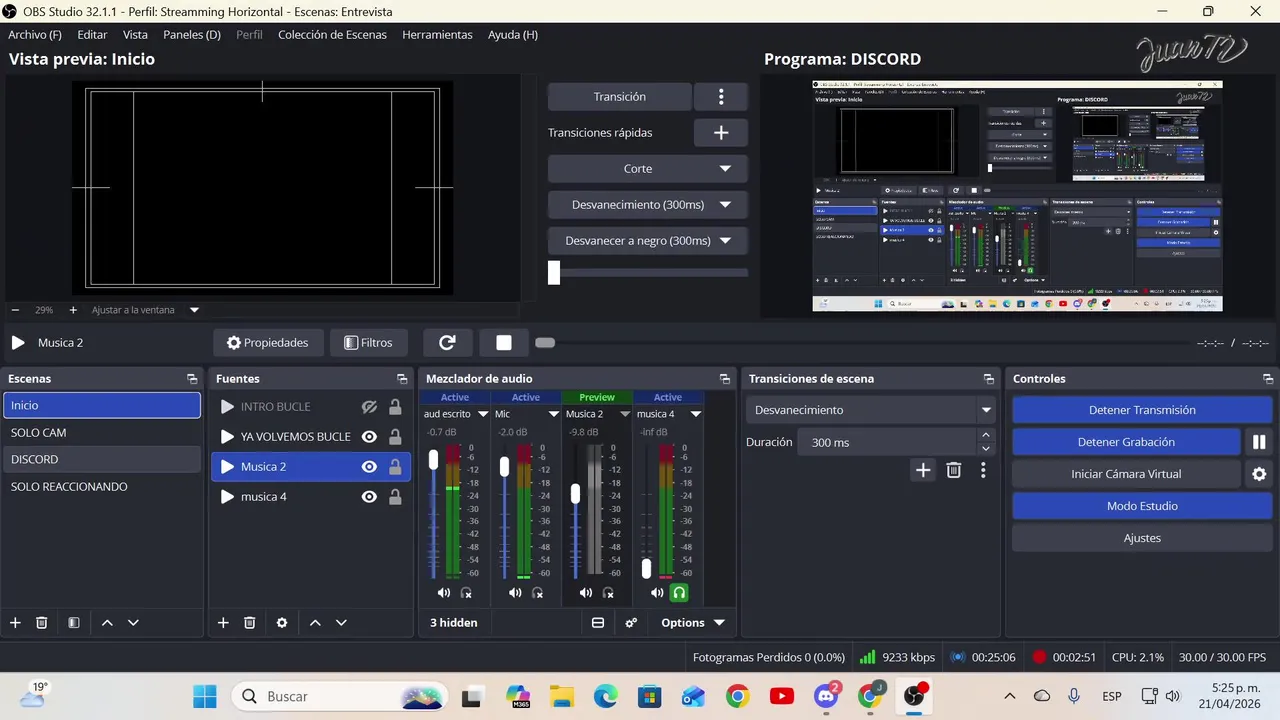This screenshot has width=1280, height=720.
Task: Open the Colección de Escenas menu
Action: (x=332, y=35)
